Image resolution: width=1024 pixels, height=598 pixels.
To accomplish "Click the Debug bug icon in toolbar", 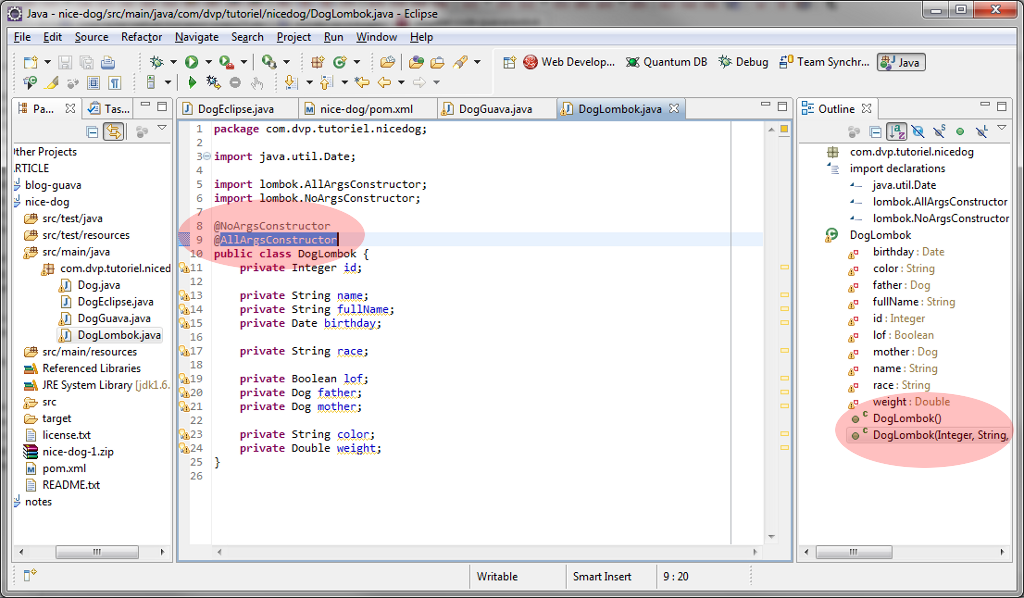I will (156, 62).
